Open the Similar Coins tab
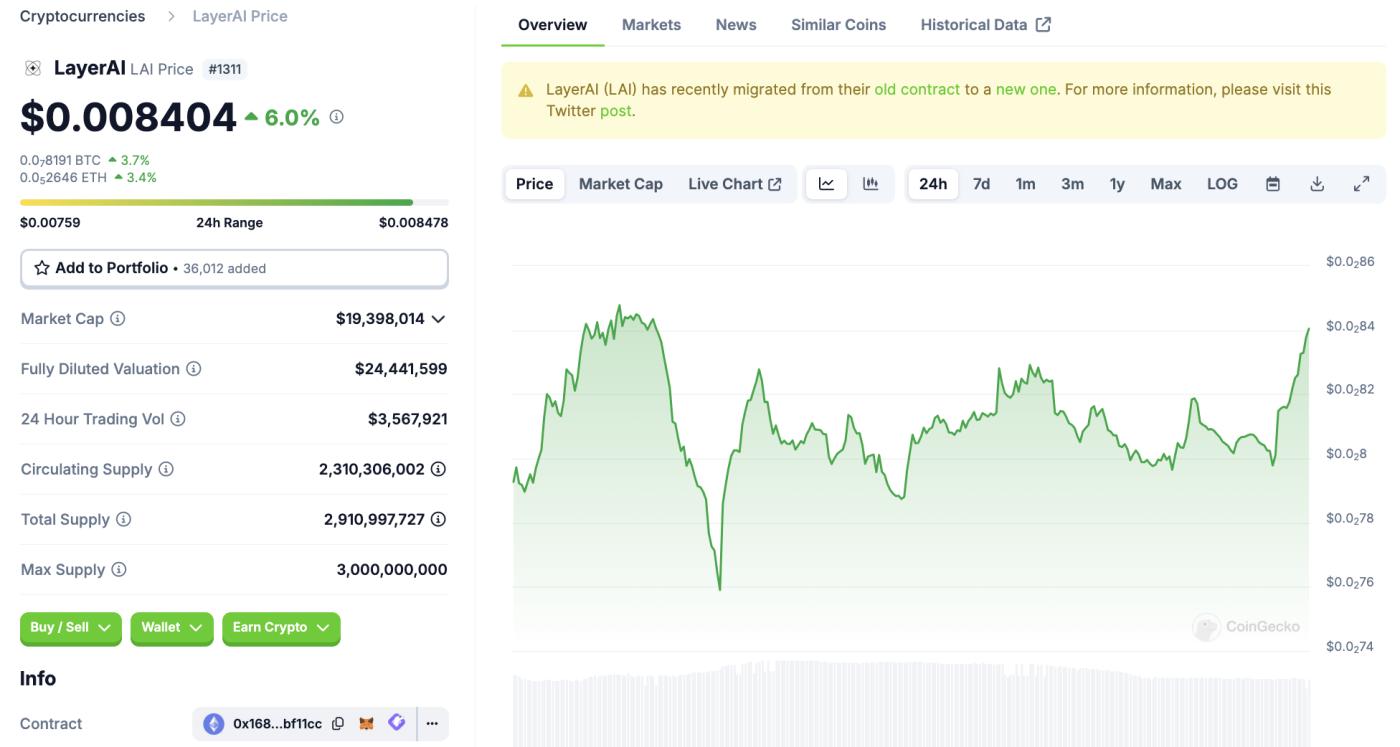1400x747 pixels. 838,24
